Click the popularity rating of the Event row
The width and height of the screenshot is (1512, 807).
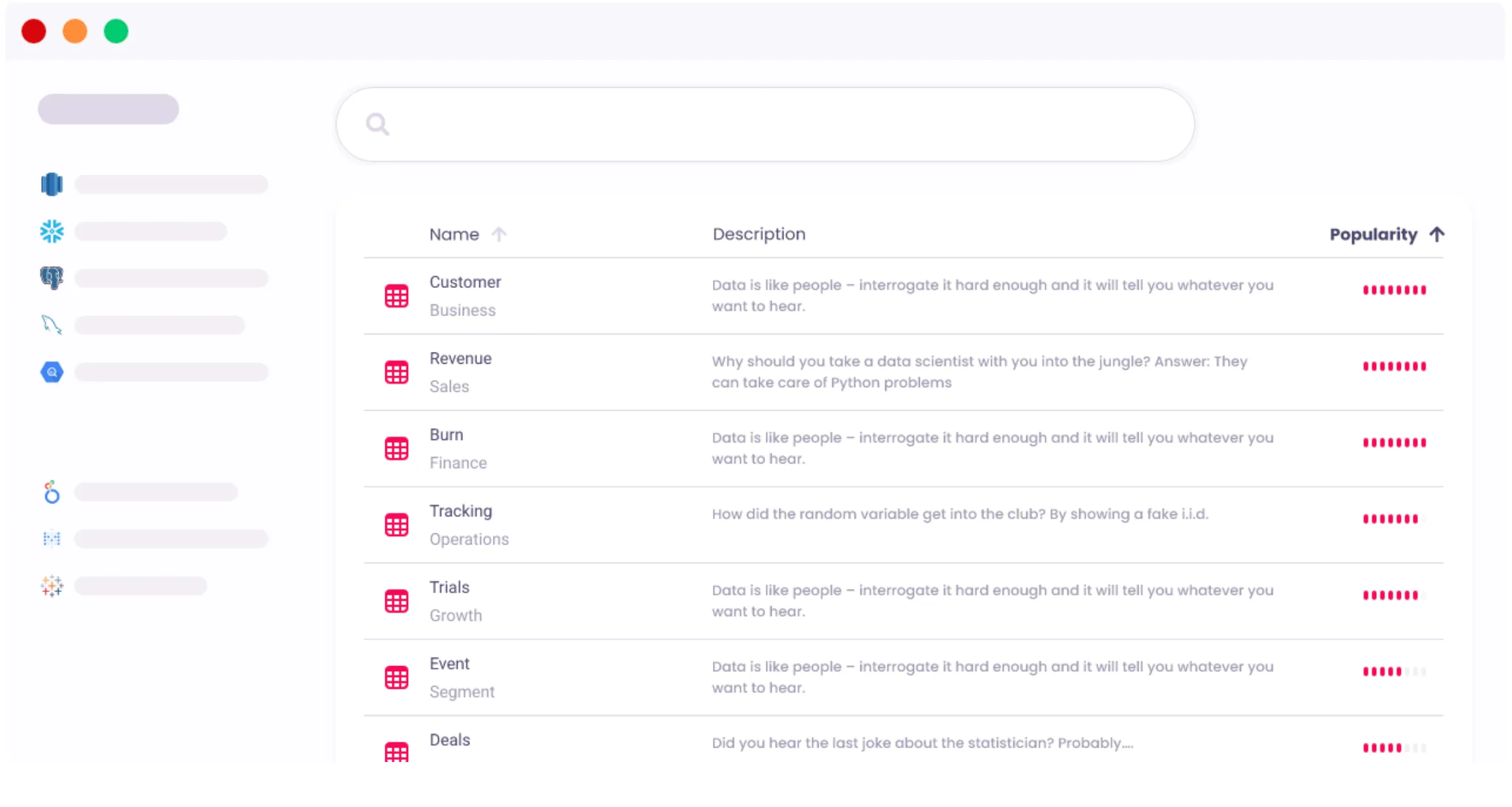point(1394,671)
